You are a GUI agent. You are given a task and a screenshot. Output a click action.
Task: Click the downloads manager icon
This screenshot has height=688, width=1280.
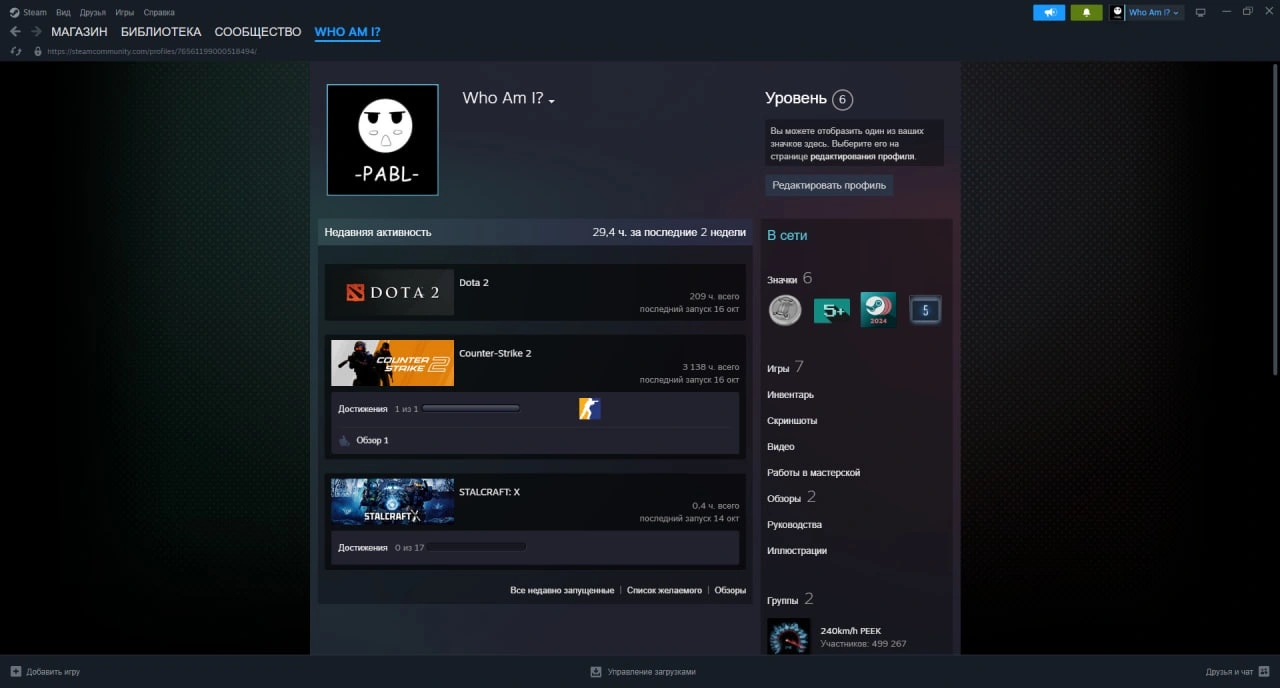point(596,671)
